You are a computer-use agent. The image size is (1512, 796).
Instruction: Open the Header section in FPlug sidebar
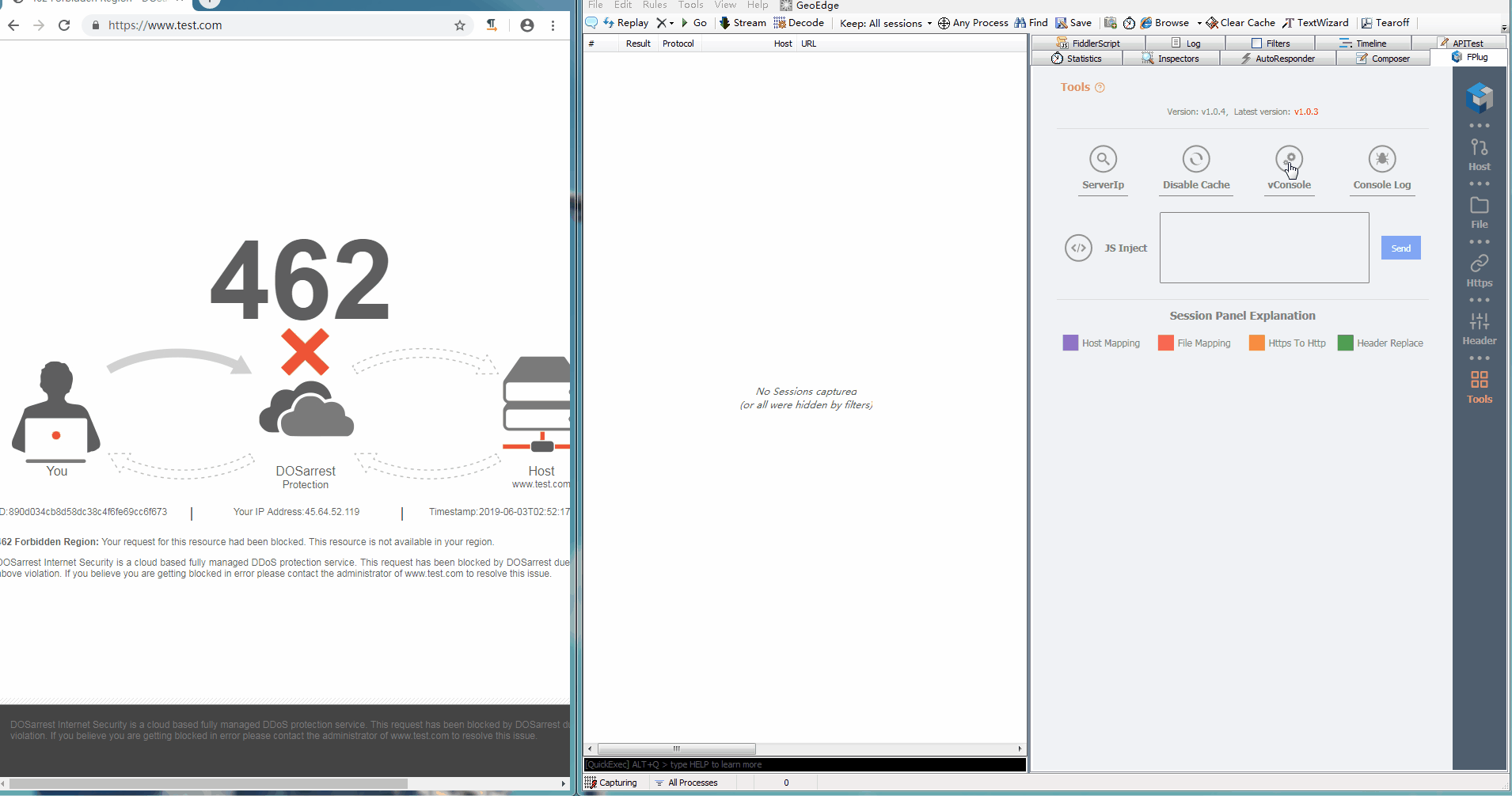tap(1480, 329)
